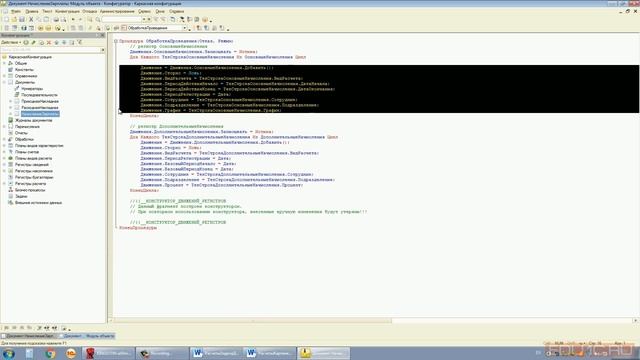Select the highlighted НачислениеЗарплаты document
The width and height of the screenshot is (640, 360).
tap(40, 114)
